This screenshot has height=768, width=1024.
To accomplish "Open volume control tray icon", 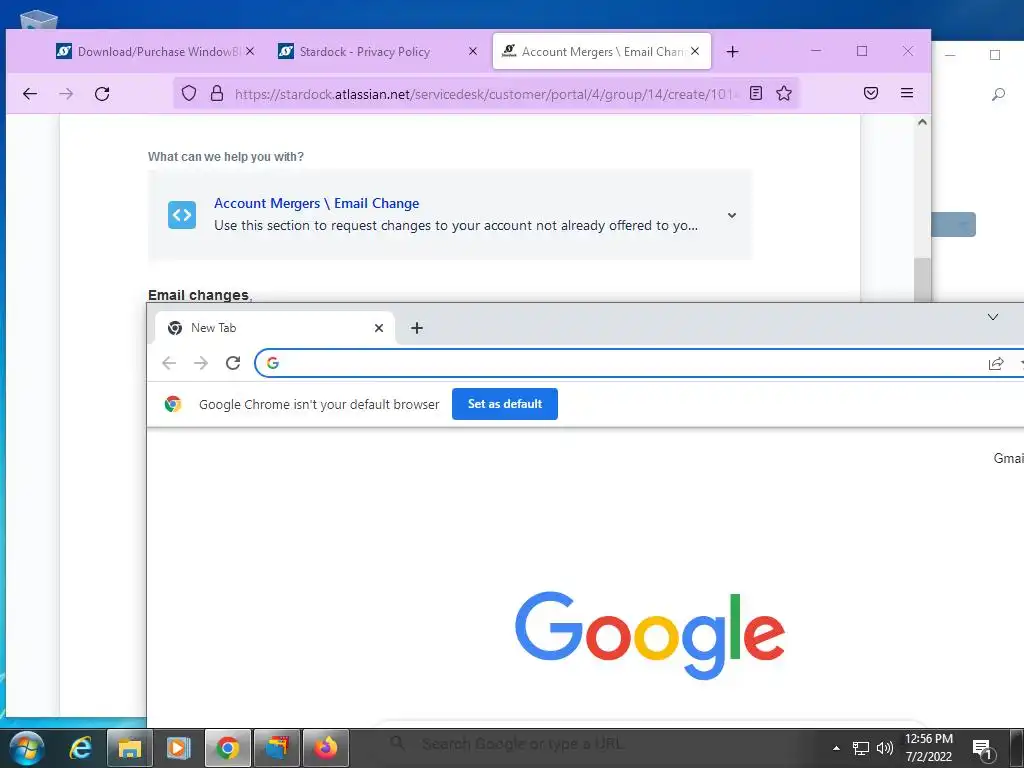I will [x=885, y=748].
